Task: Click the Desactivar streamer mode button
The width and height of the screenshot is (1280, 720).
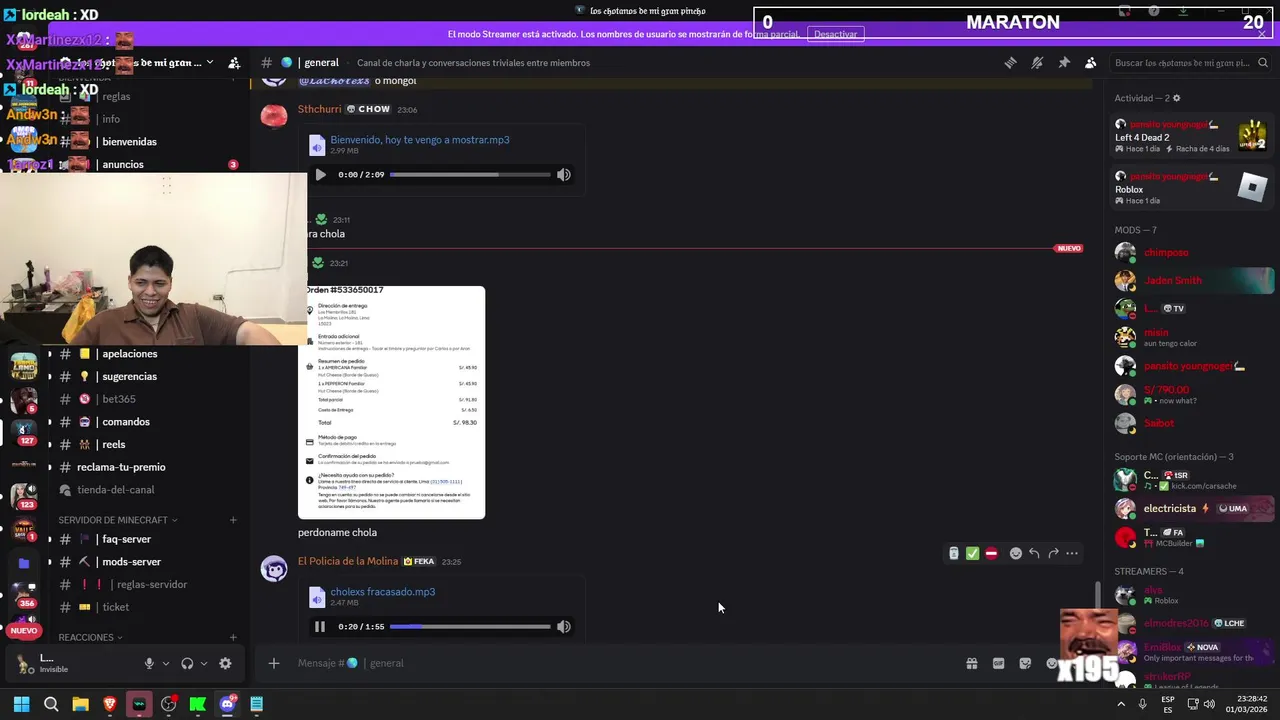Action: [x=835, y=34]
